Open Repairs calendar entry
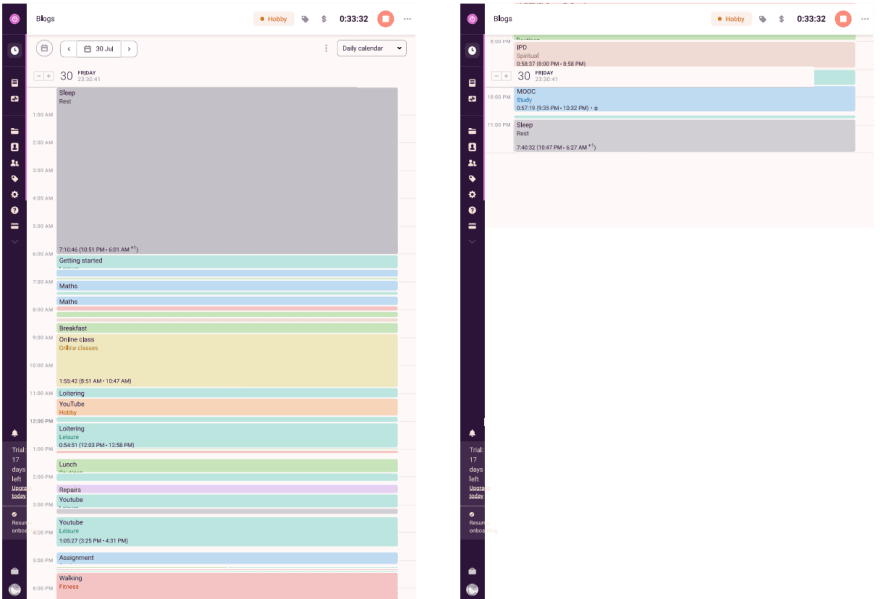880x599 pixels. click(227, 490)
